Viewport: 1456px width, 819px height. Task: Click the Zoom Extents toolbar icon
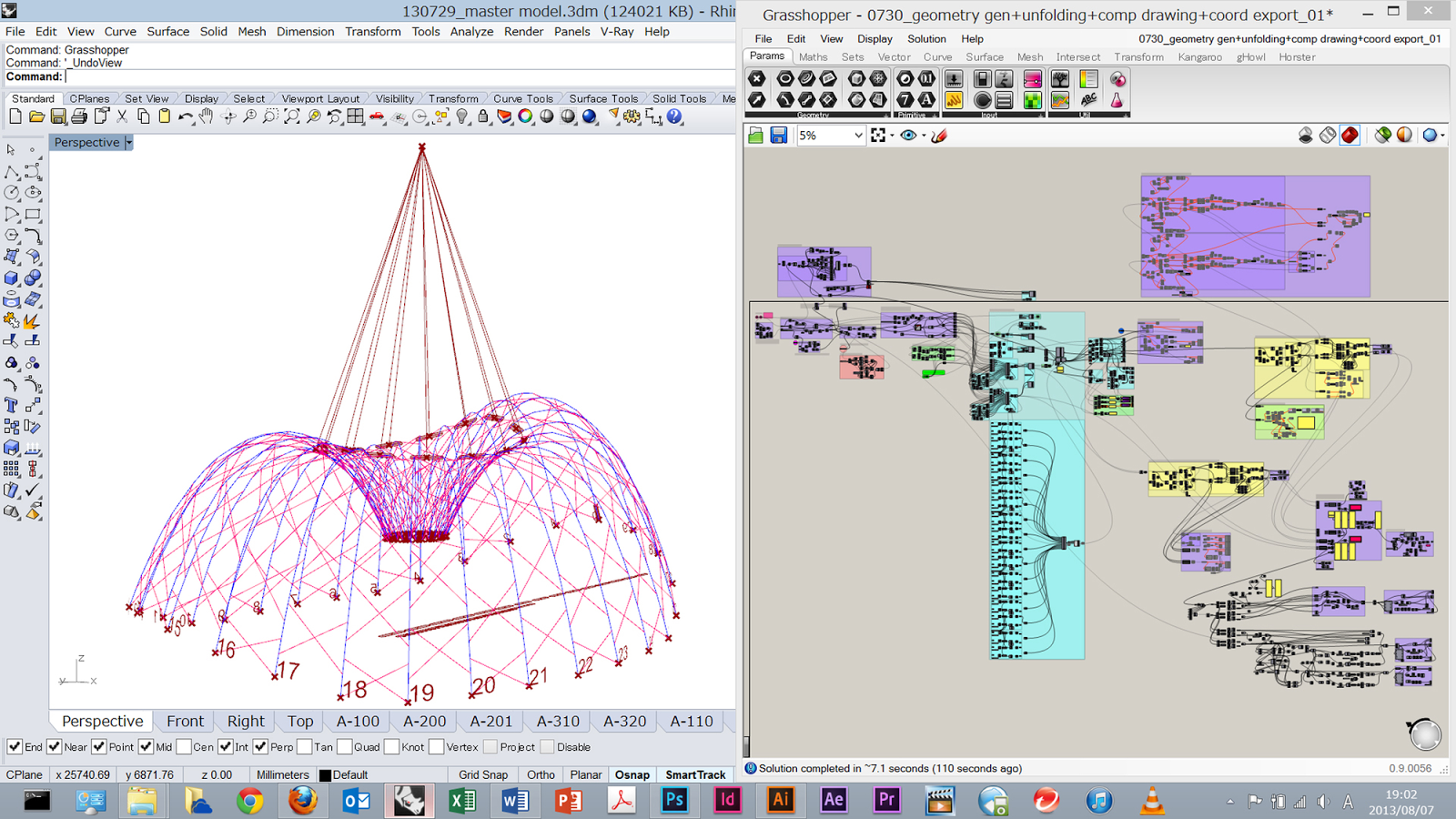pos(291,116)
